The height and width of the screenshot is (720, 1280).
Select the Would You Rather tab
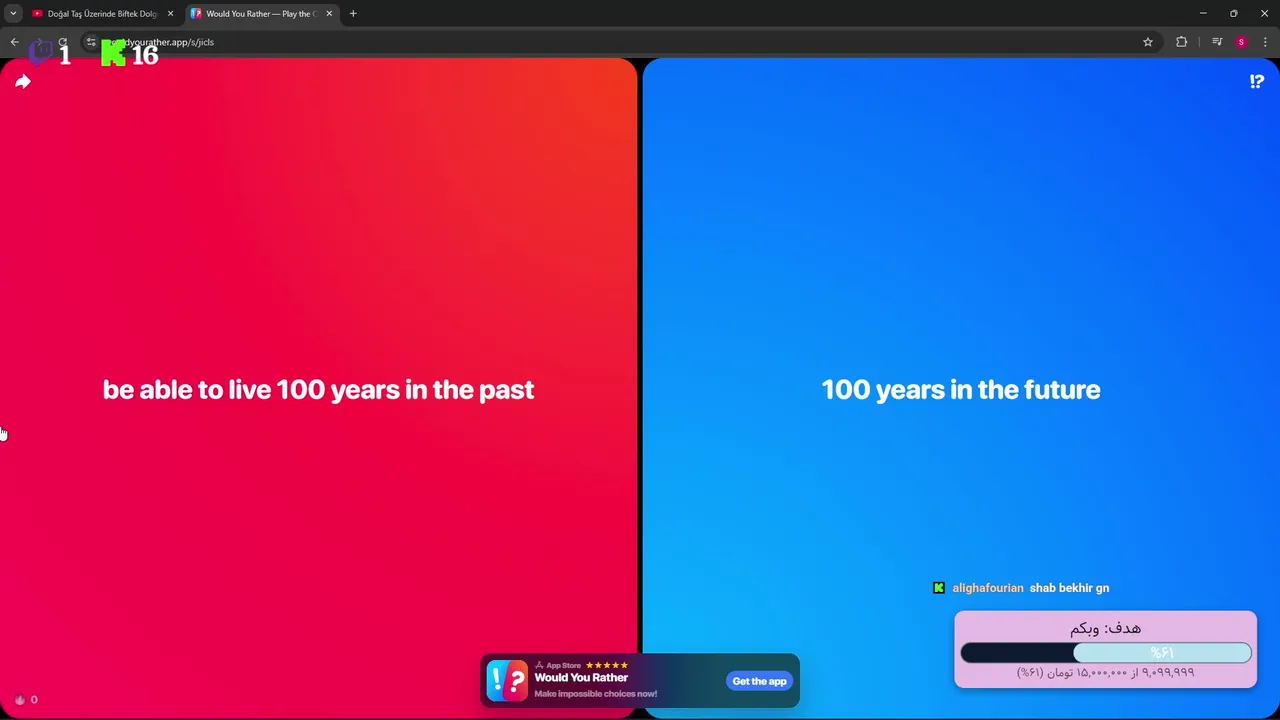click(262, 14)
